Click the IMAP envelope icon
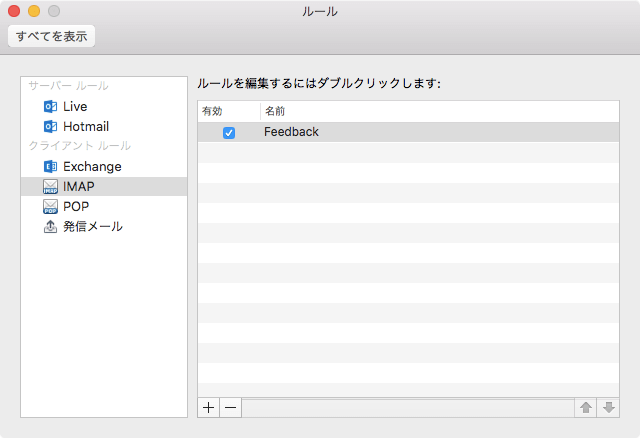Screen dimensions: 640x438 pyautogui.click(x=50, y=186)
